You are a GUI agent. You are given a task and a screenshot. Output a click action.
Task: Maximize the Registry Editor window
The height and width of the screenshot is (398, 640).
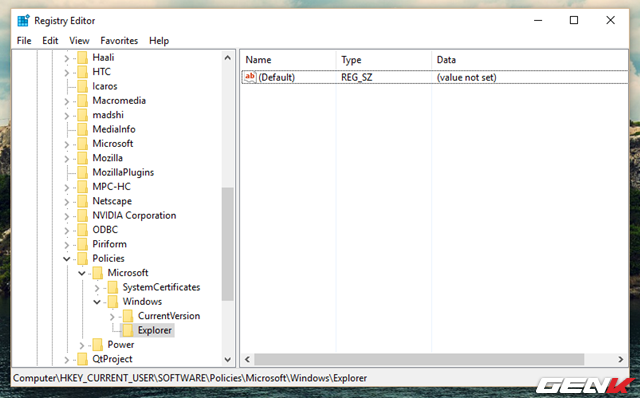tap(574, 20)
